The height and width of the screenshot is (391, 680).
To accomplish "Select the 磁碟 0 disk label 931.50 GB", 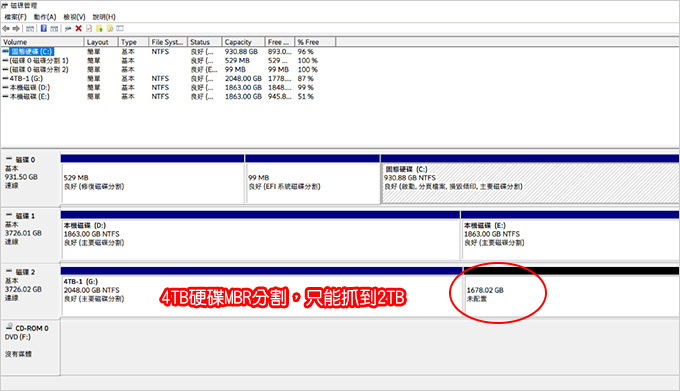I will 30,178.
